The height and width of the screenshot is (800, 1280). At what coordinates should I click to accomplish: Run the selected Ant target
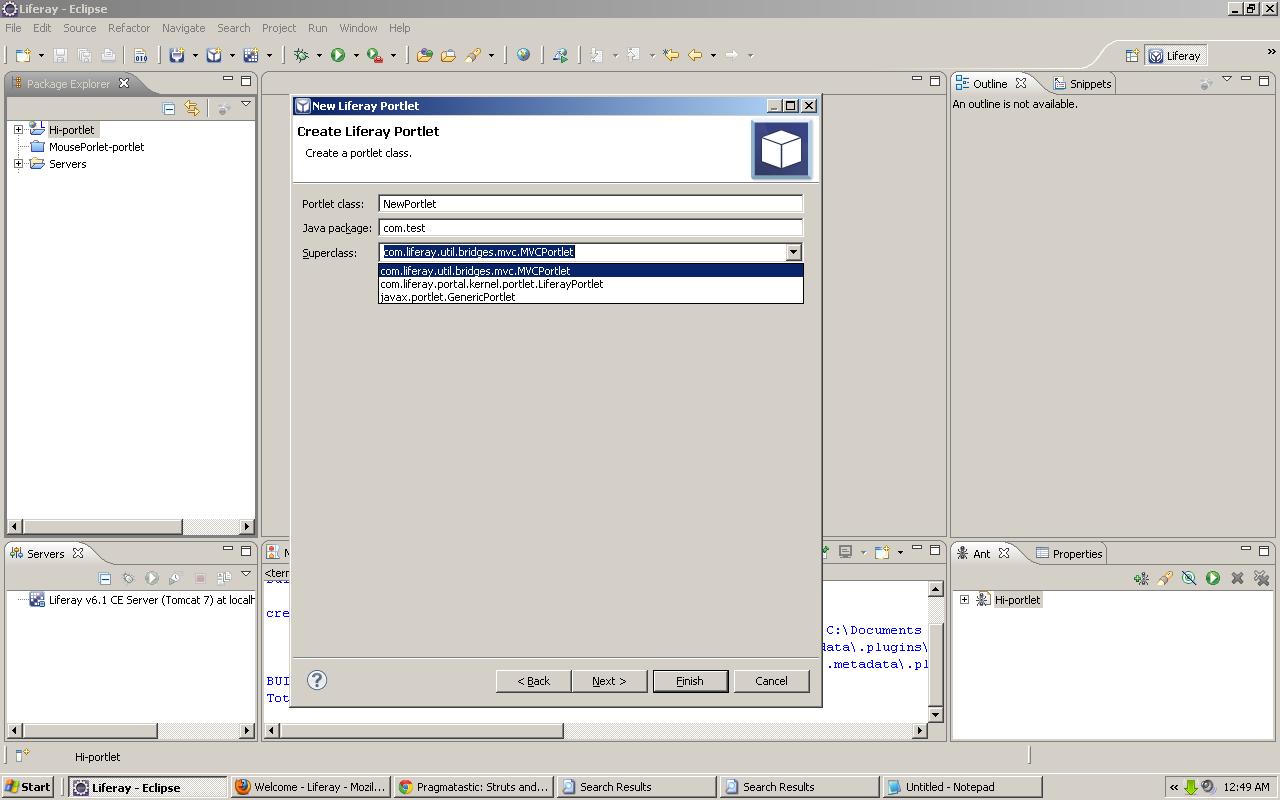(x=1213, y=578)
